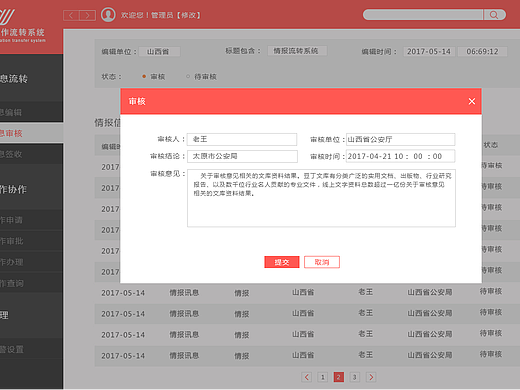Cancel the review with 取消 button
This screenshot has width=520, height=390.
[322, 262]
